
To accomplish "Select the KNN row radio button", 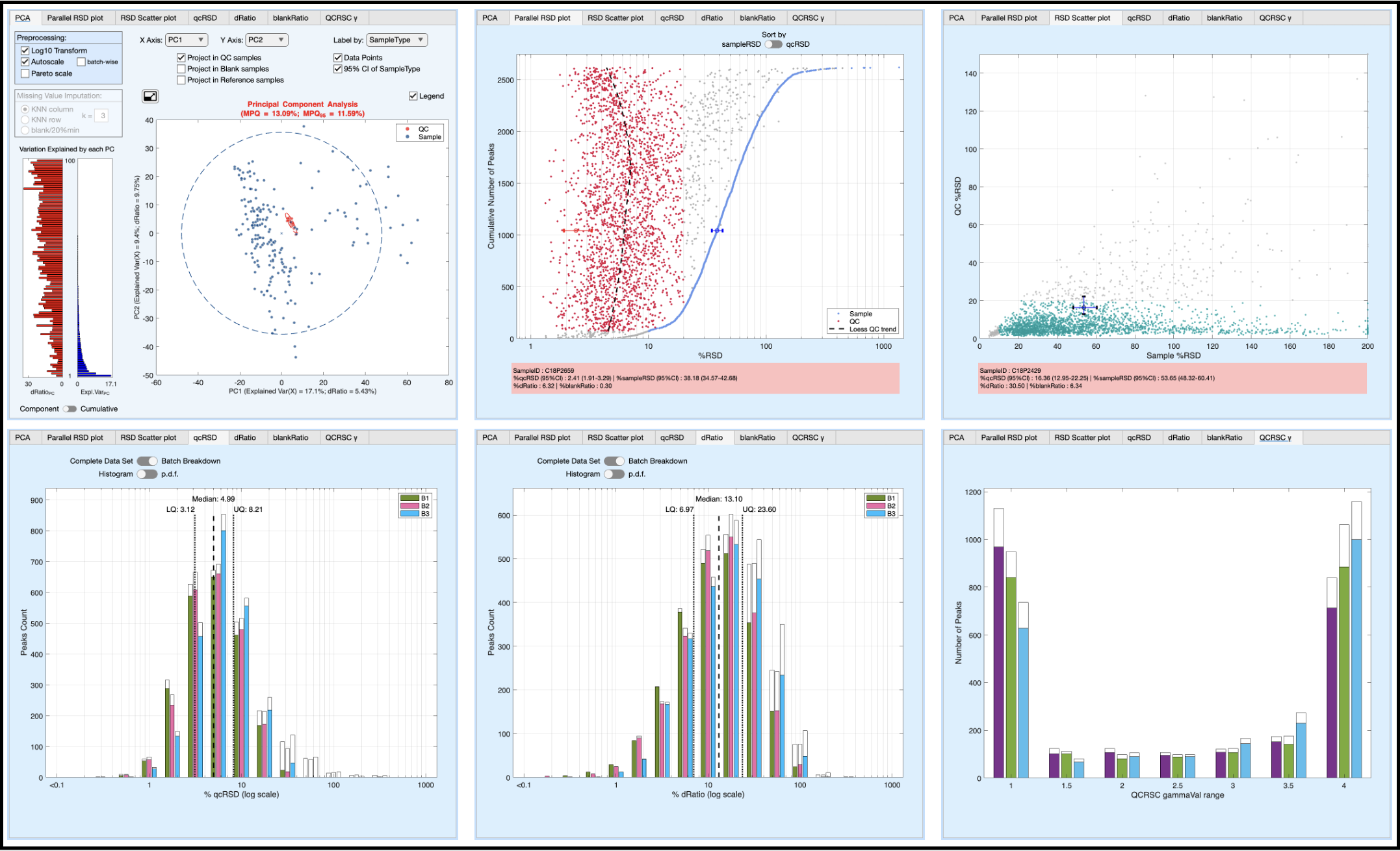I will coord(25,120).
